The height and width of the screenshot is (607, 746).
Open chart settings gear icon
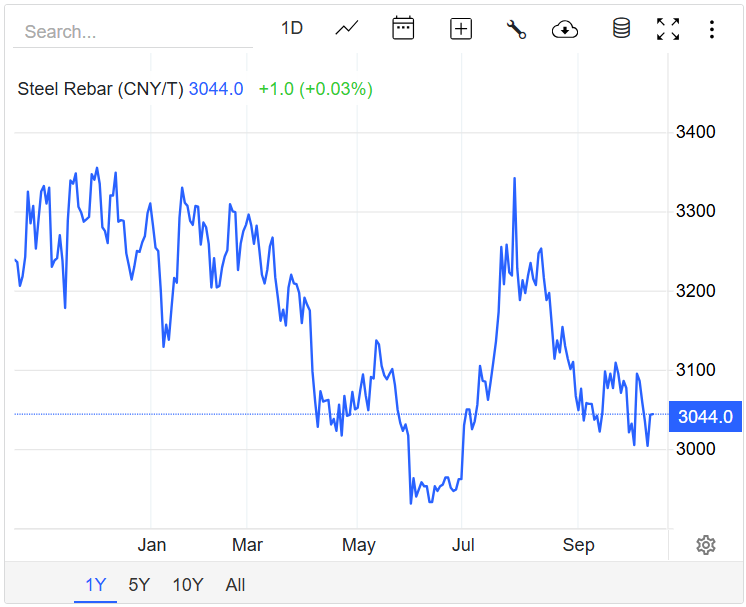point(706,545)
